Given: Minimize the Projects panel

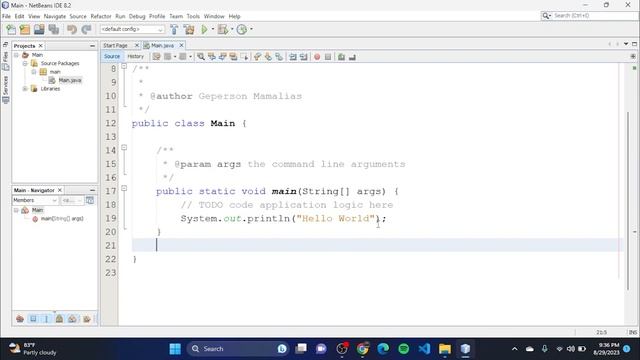Looking at the screenshot, I should point(92,46).
